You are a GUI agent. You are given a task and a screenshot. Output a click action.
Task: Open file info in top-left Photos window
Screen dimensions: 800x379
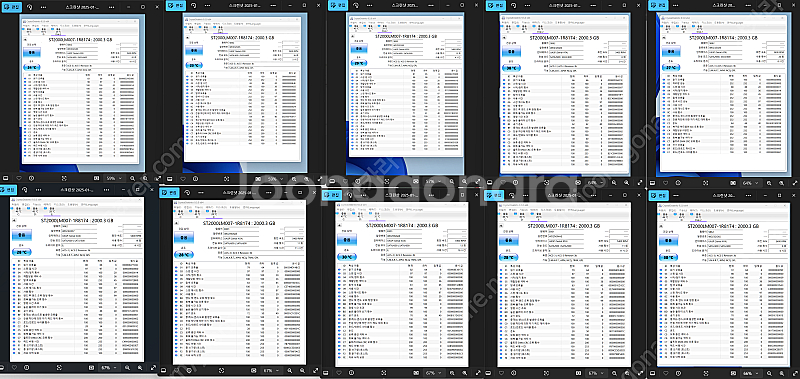click(x=31, y=178)
